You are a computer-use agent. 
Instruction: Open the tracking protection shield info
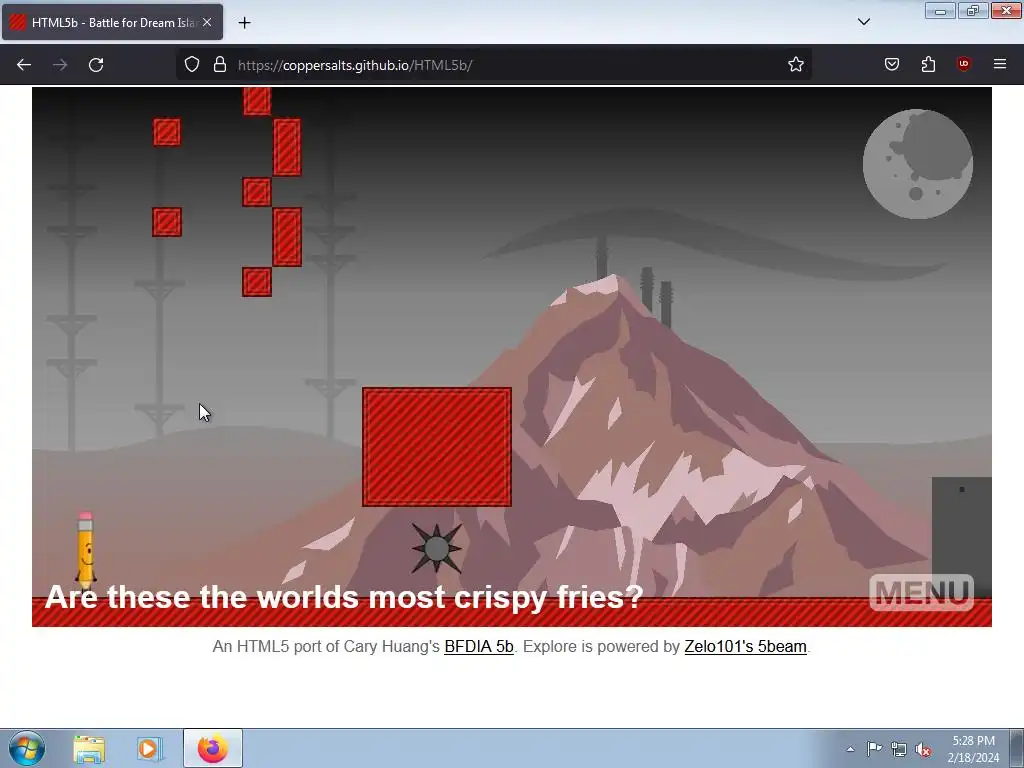pos(191,64)
